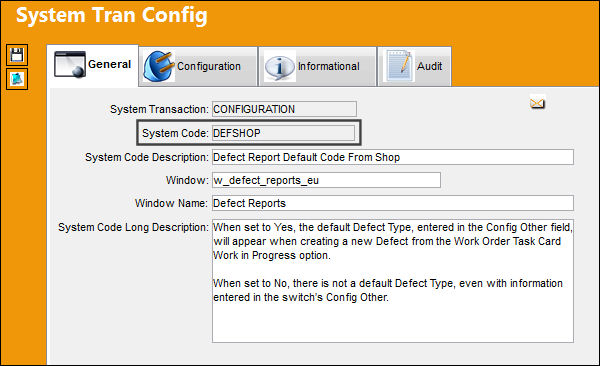Click the General tab window icon
The height and width of the screenshot is (366, 600).
click(70, 64)
